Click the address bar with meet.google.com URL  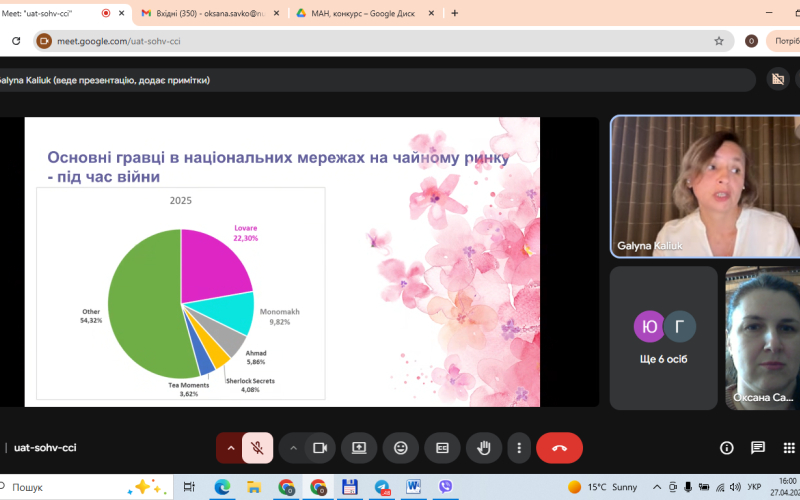(x=383, y=41)
